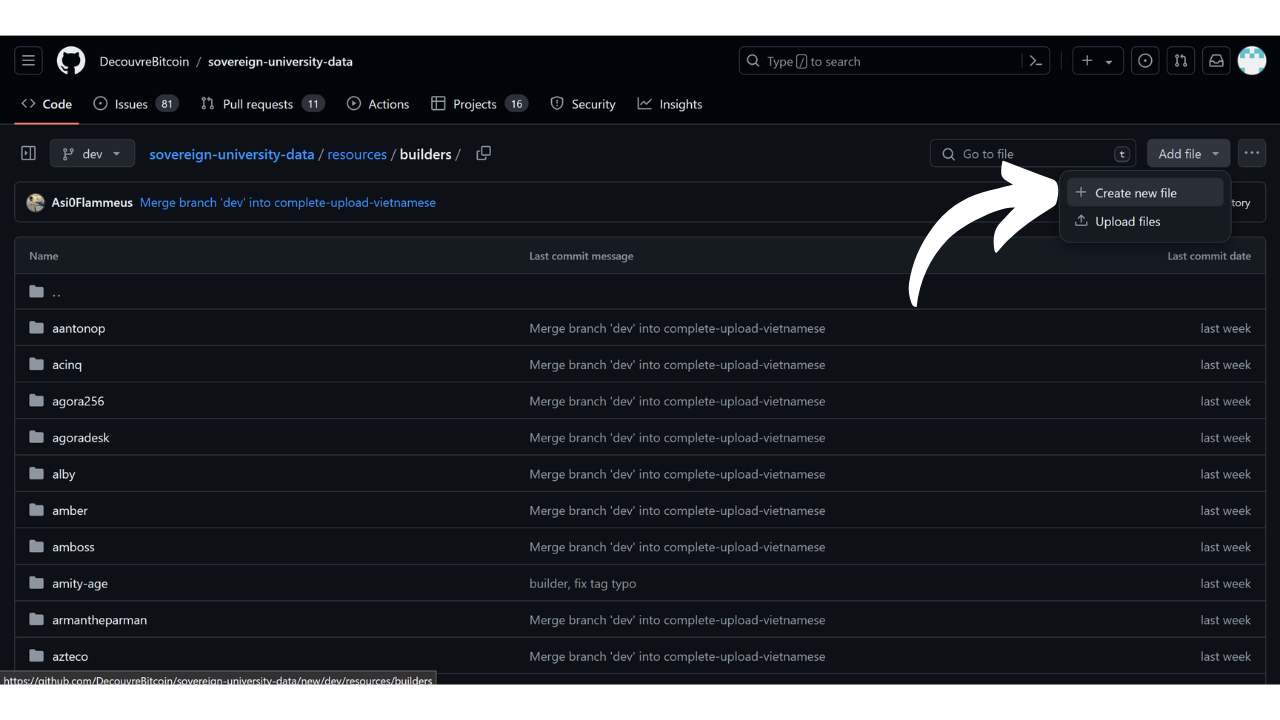Screen dimensions: 1280x720
Task: Open the command palette icon
Action: click(x=1037, y=61)
